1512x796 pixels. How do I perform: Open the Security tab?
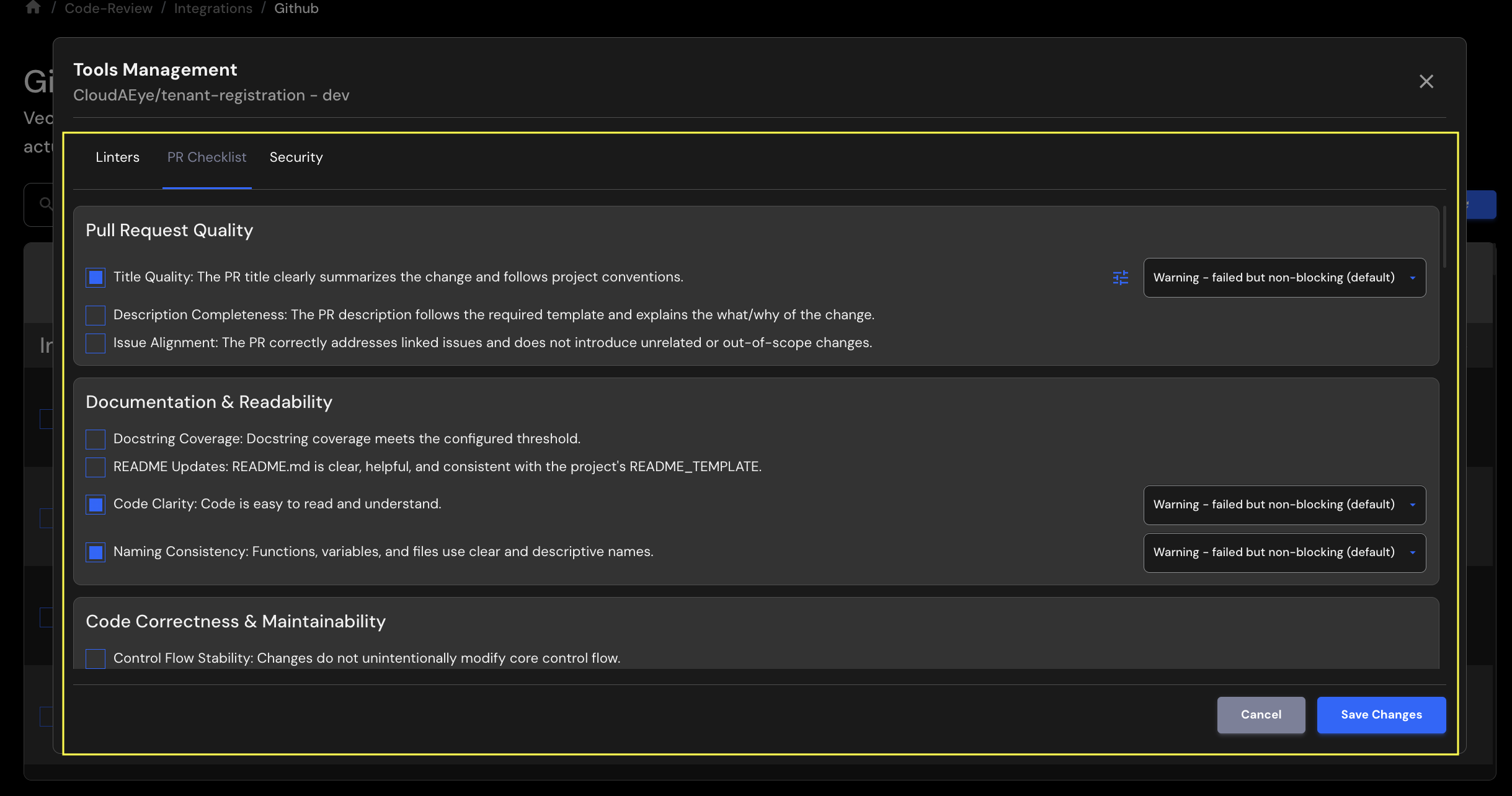coord(296,157)
